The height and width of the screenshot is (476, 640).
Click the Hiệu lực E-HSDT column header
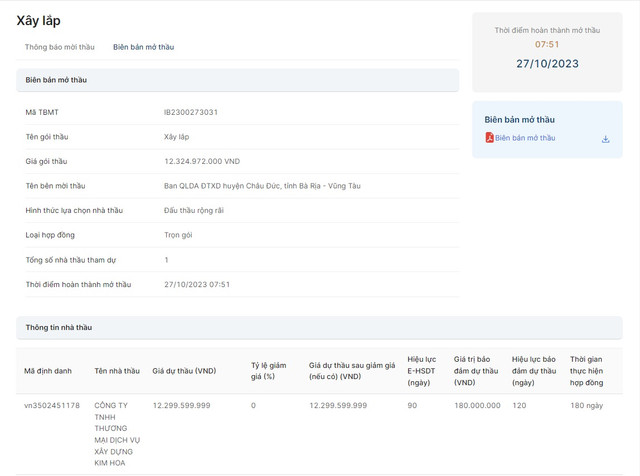(422, 371)
